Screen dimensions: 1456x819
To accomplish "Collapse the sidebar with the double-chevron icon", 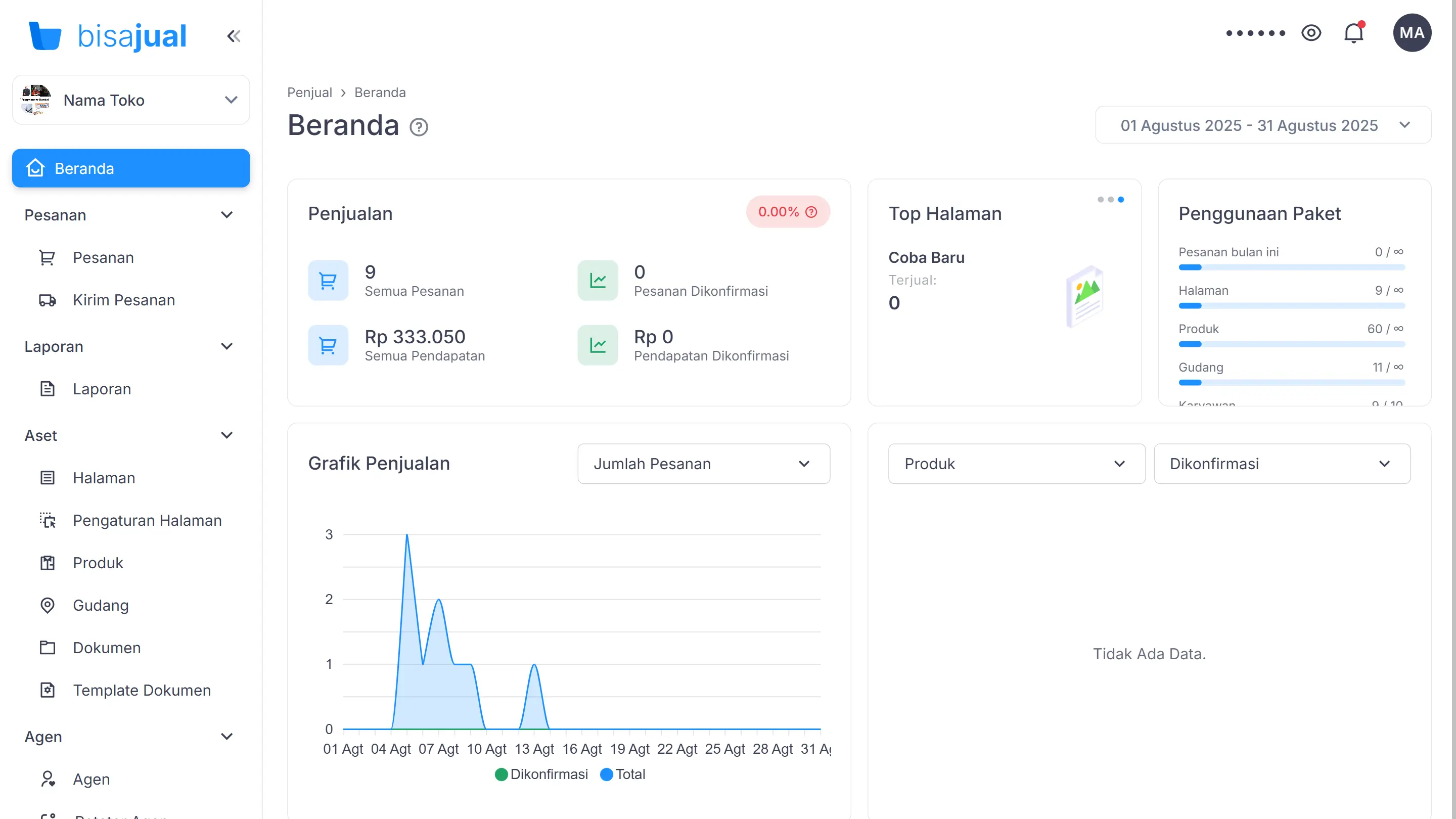I will pos(234,35).
